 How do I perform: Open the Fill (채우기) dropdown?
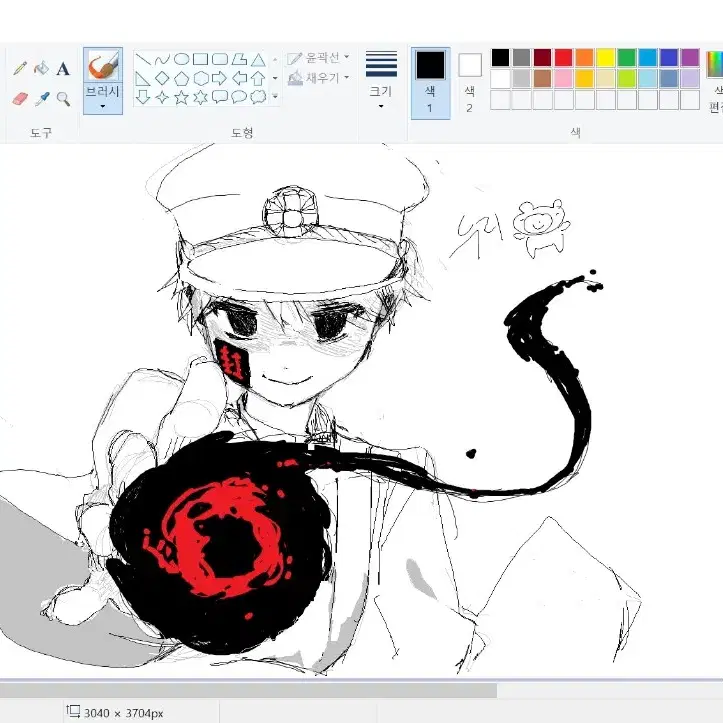coord(318,78)
